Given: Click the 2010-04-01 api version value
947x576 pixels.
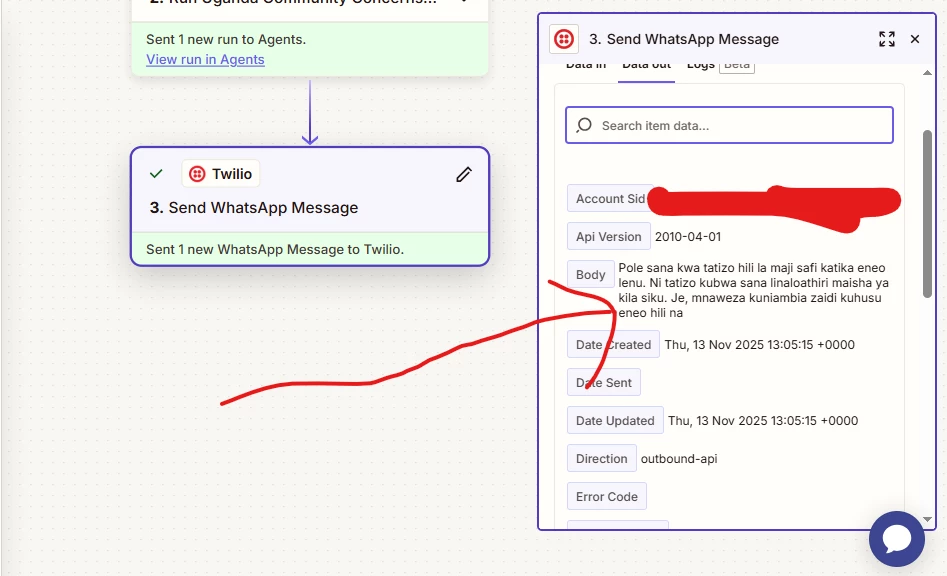Looking at the screenshot, I should (x=688, y=237).
